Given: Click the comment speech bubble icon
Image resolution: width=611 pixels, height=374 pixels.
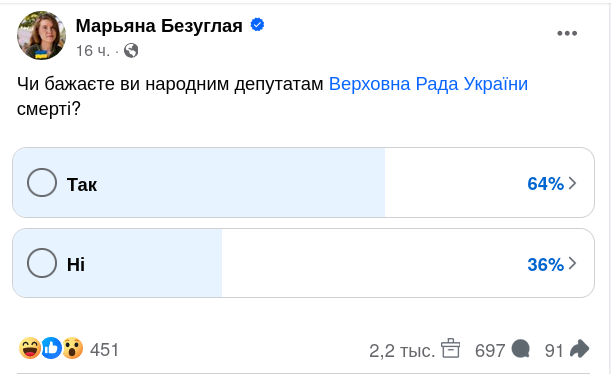Looking at the screenshot, I should pyautogui.click(x=521, y=348).
